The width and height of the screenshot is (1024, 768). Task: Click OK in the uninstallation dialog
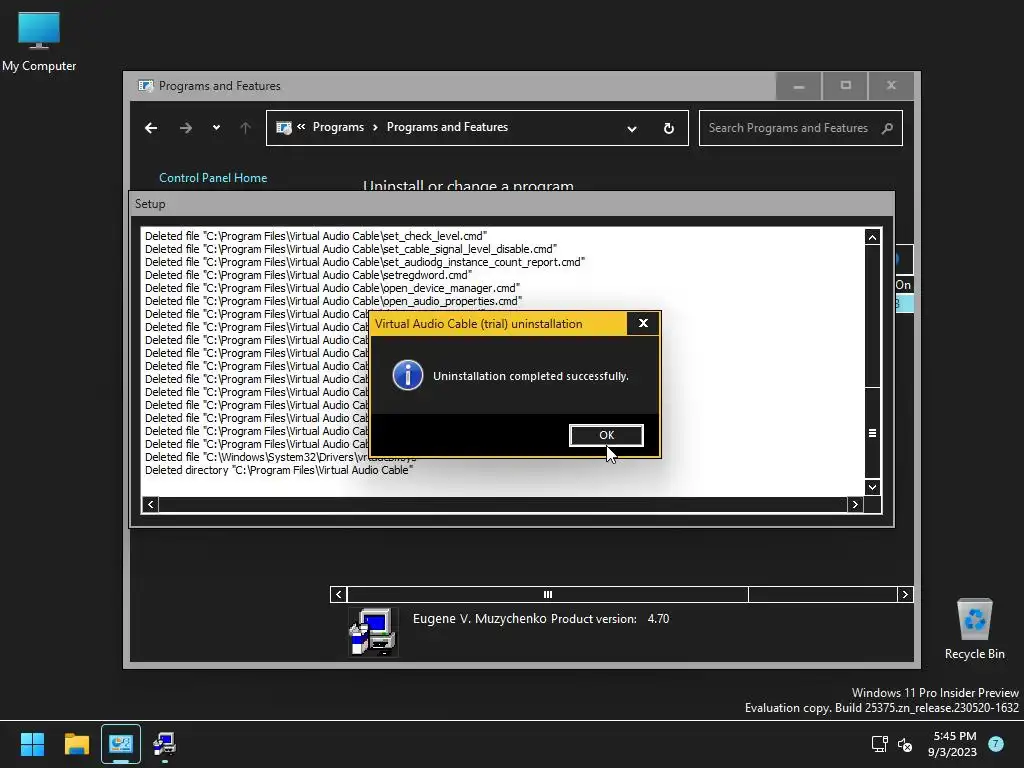point(606,435)
